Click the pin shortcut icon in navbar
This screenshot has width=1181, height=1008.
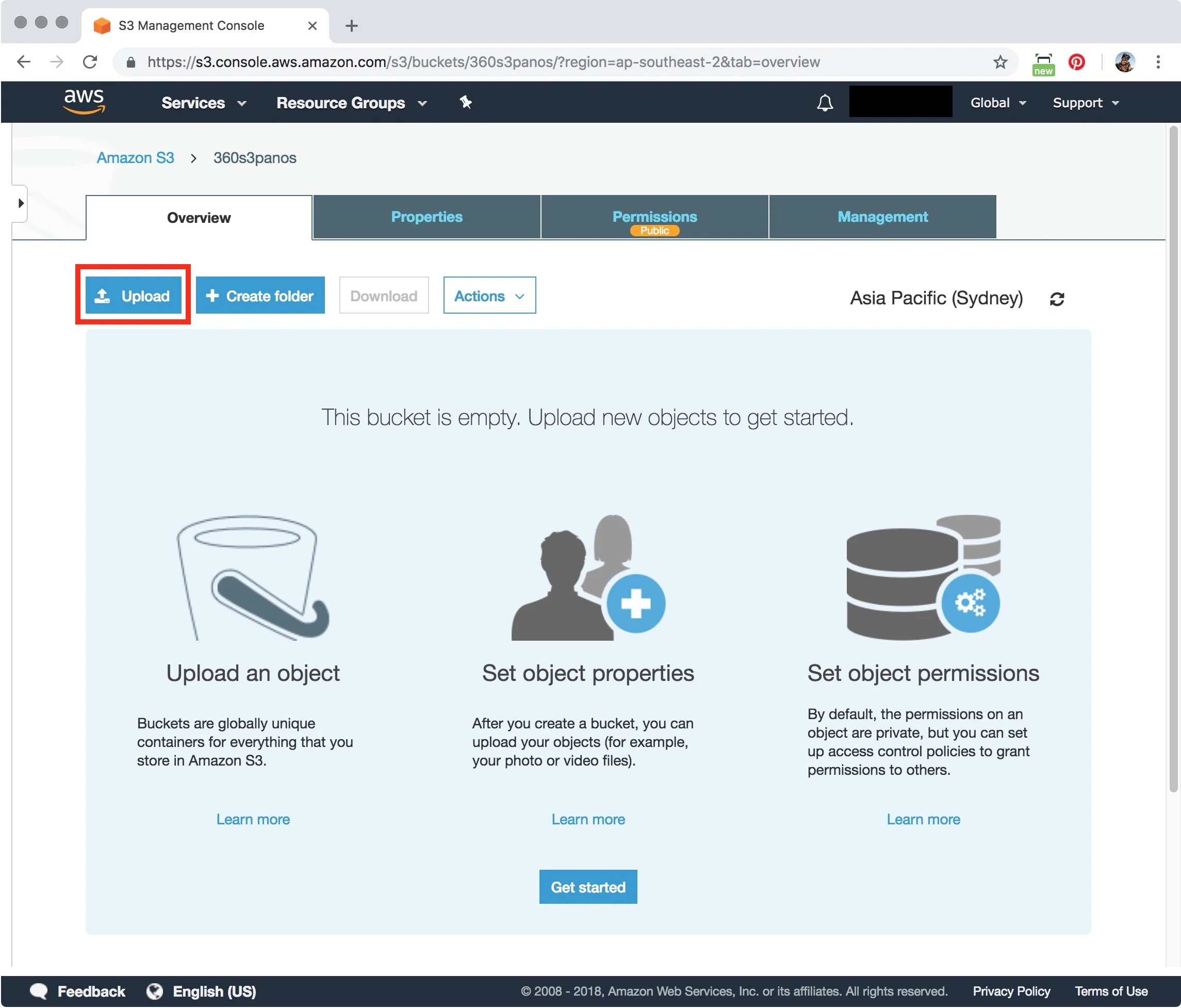coord(466,102)
